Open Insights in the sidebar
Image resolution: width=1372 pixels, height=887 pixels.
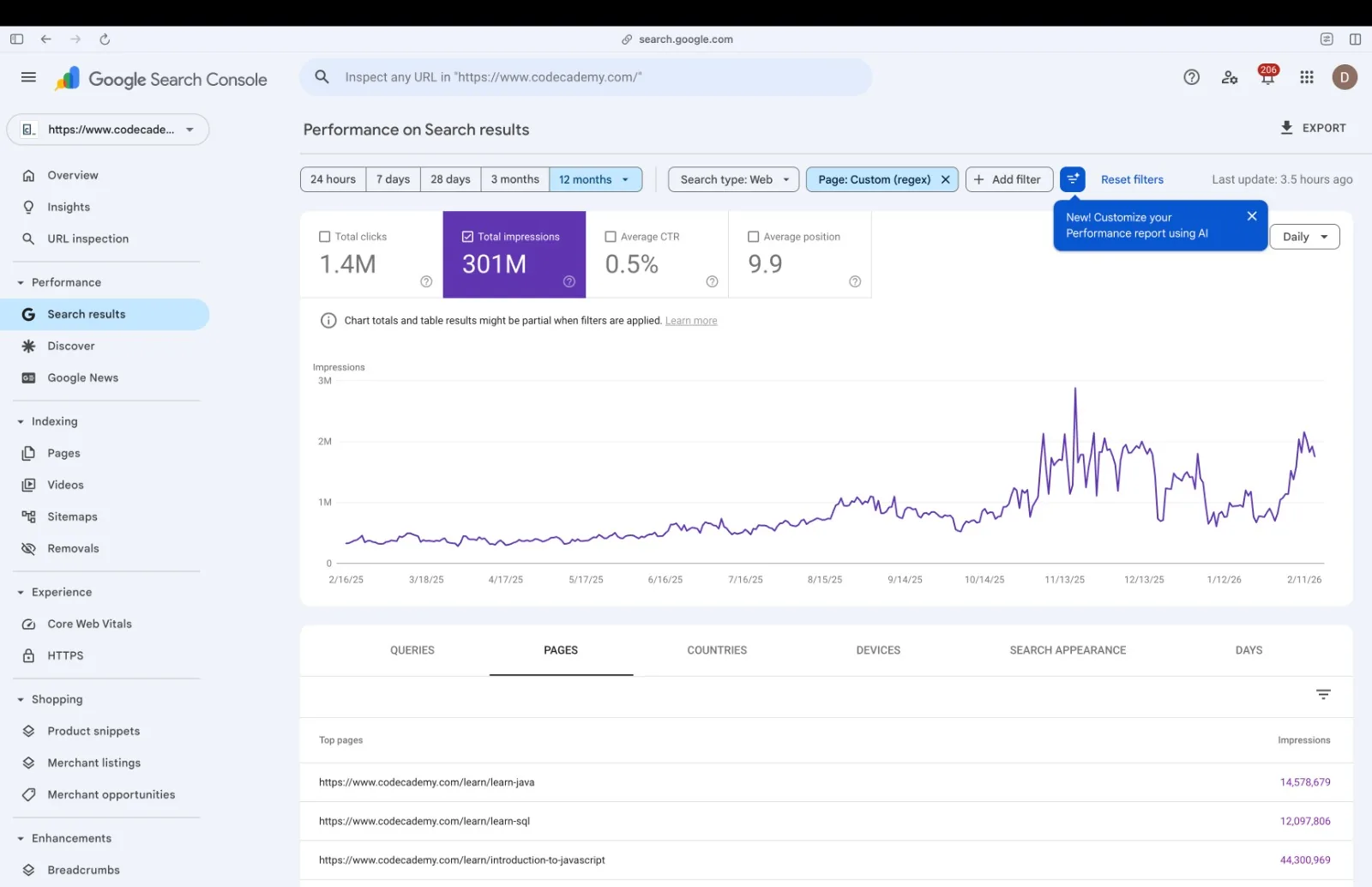(105, 207)
